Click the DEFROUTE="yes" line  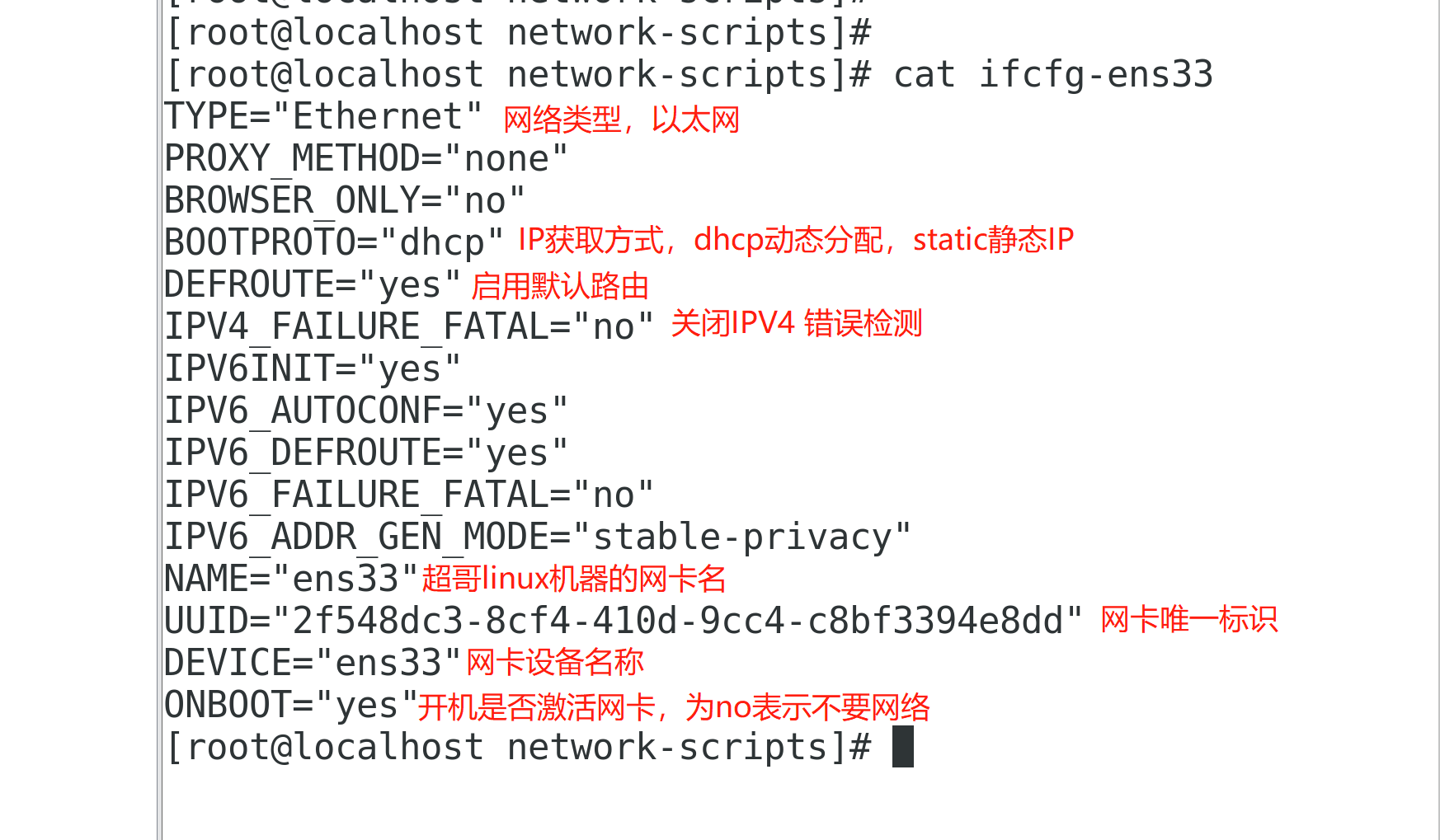point(313,285)
